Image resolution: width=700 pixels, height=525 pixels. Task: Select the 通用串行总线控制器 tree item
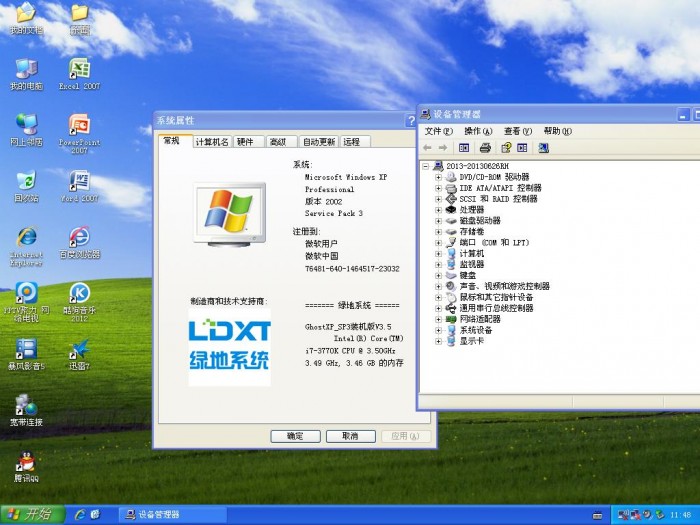click(496, 308)
